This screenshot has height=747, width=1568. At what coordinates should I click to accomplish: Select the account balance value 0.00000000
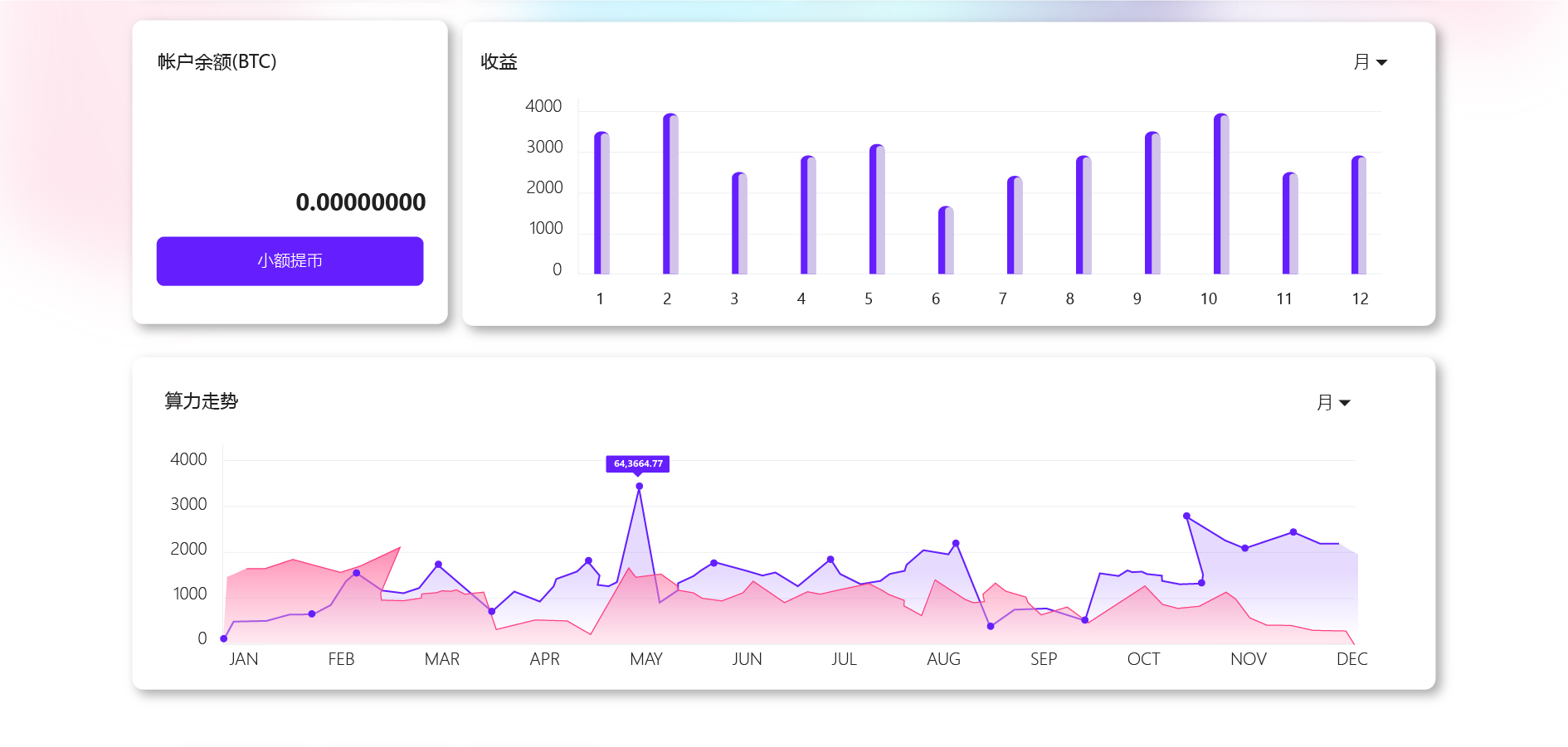[360, 202]
